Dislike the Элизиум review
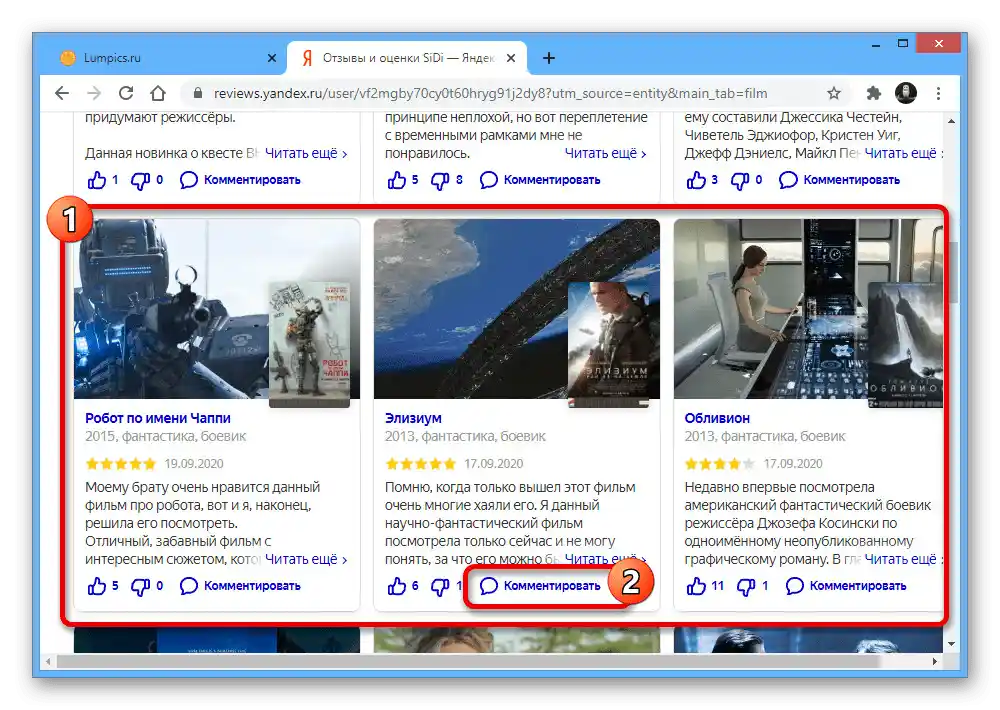The width and height of the screenshot is (1000, 710). coord(439,587)
